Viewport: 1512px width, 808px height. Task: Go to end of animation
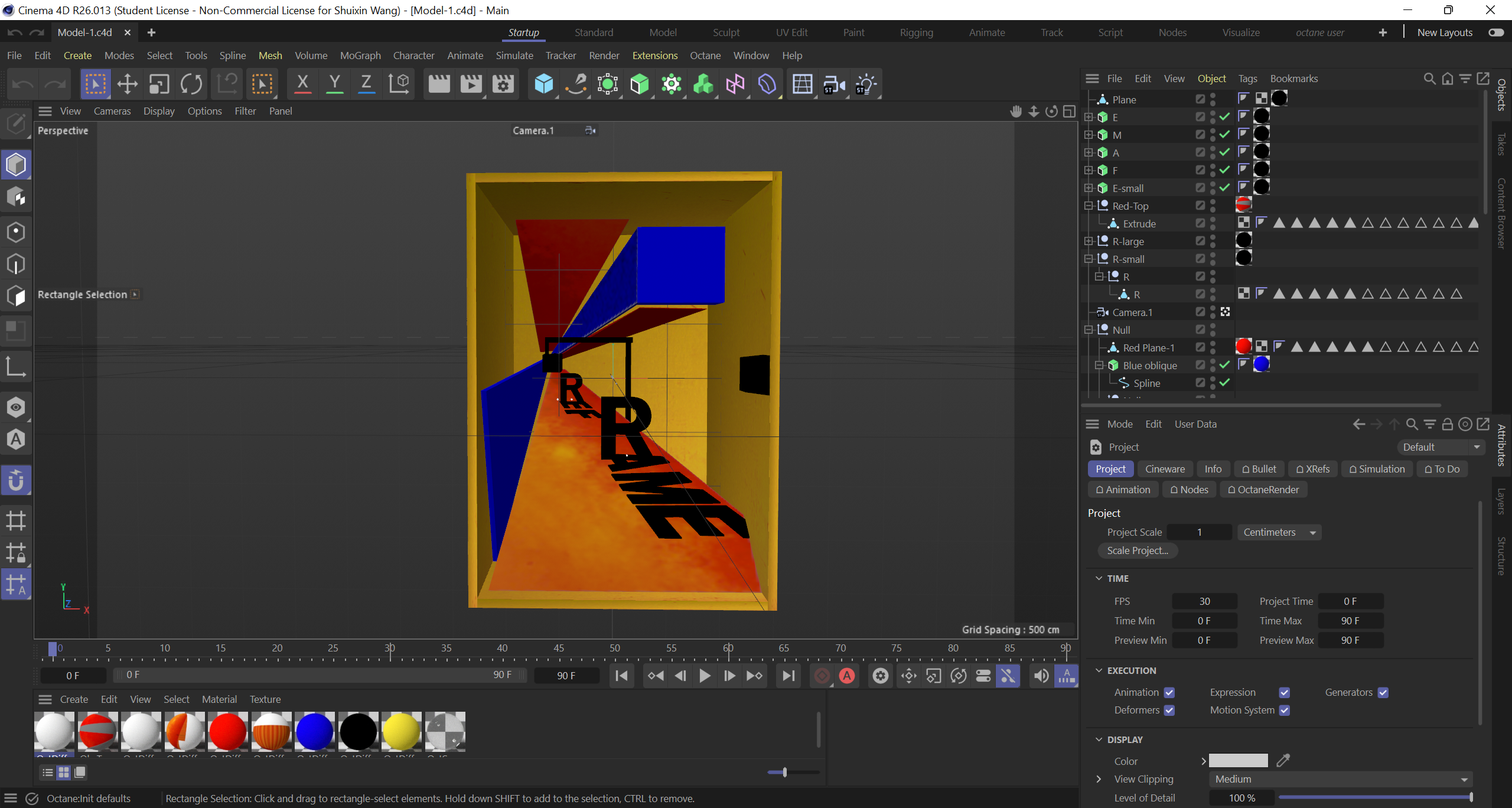[x=788, y=676]
